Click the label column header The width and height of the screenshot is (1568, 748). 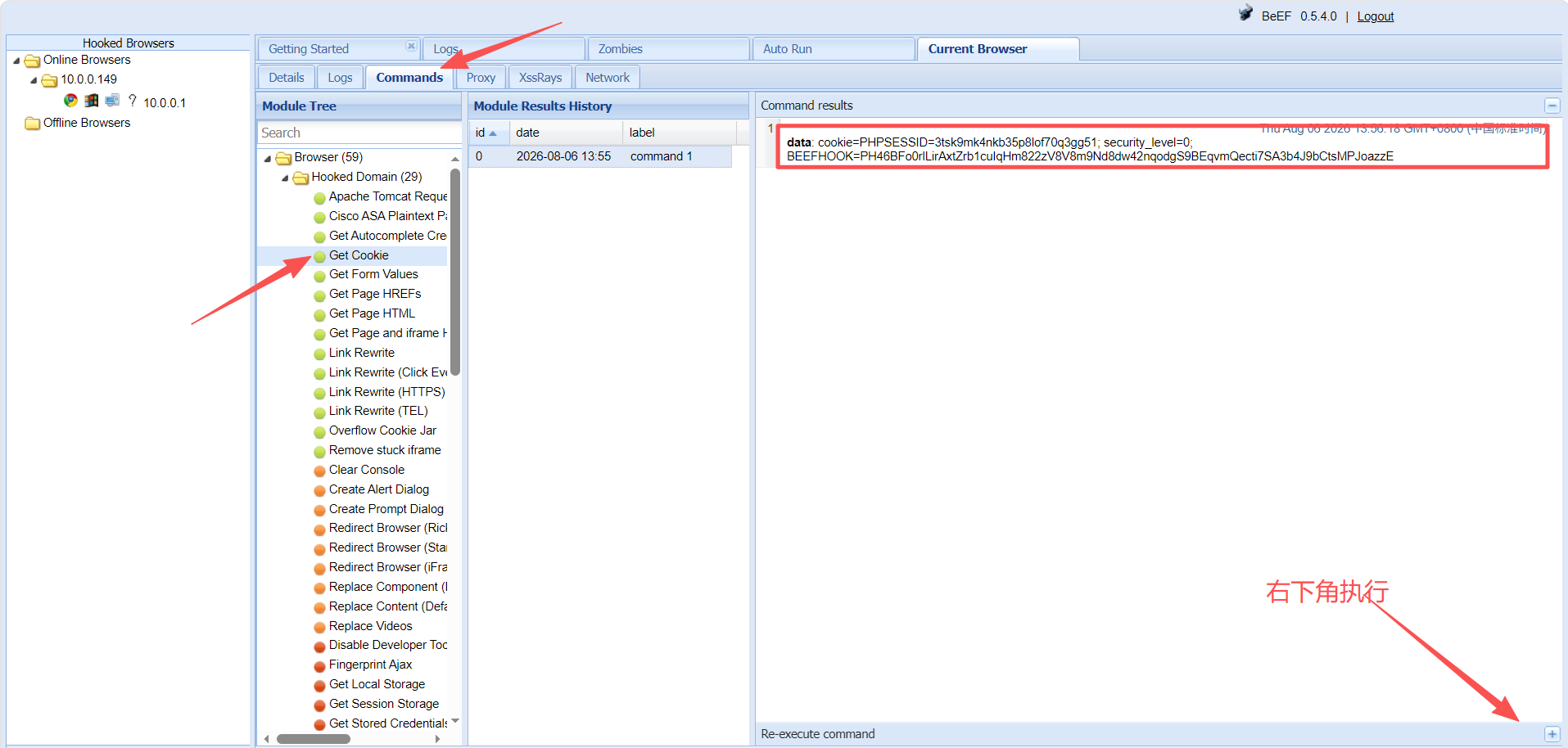[680, 133]
